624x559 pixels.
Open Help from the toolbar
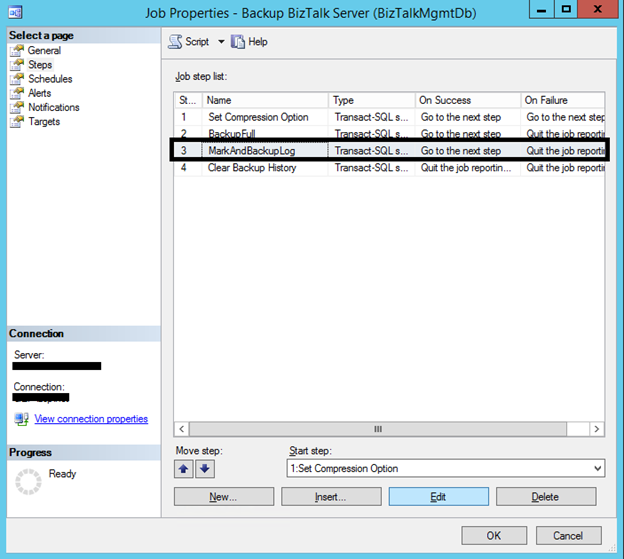pyautogui.click(x=249, y=42)
